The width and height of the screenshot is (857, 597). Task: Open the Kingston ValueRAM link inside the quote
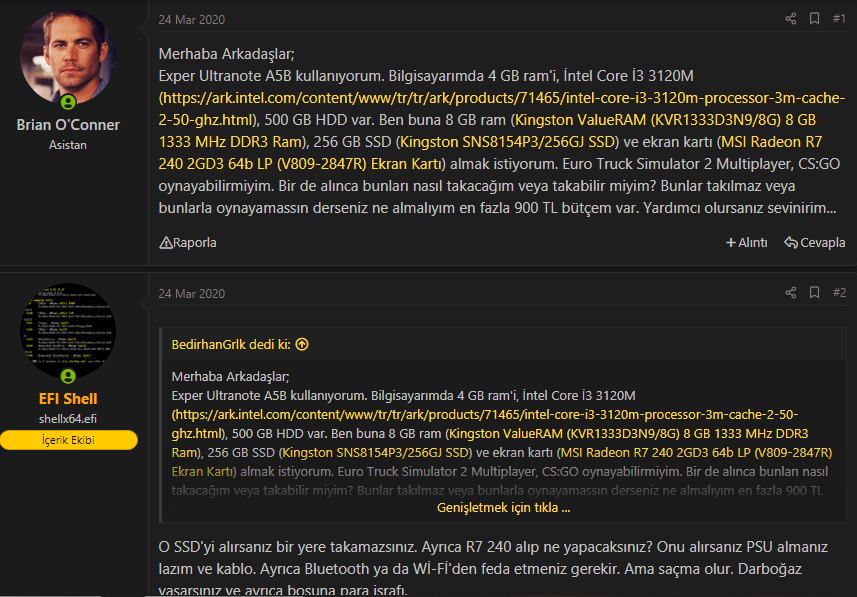pos(490,443)
